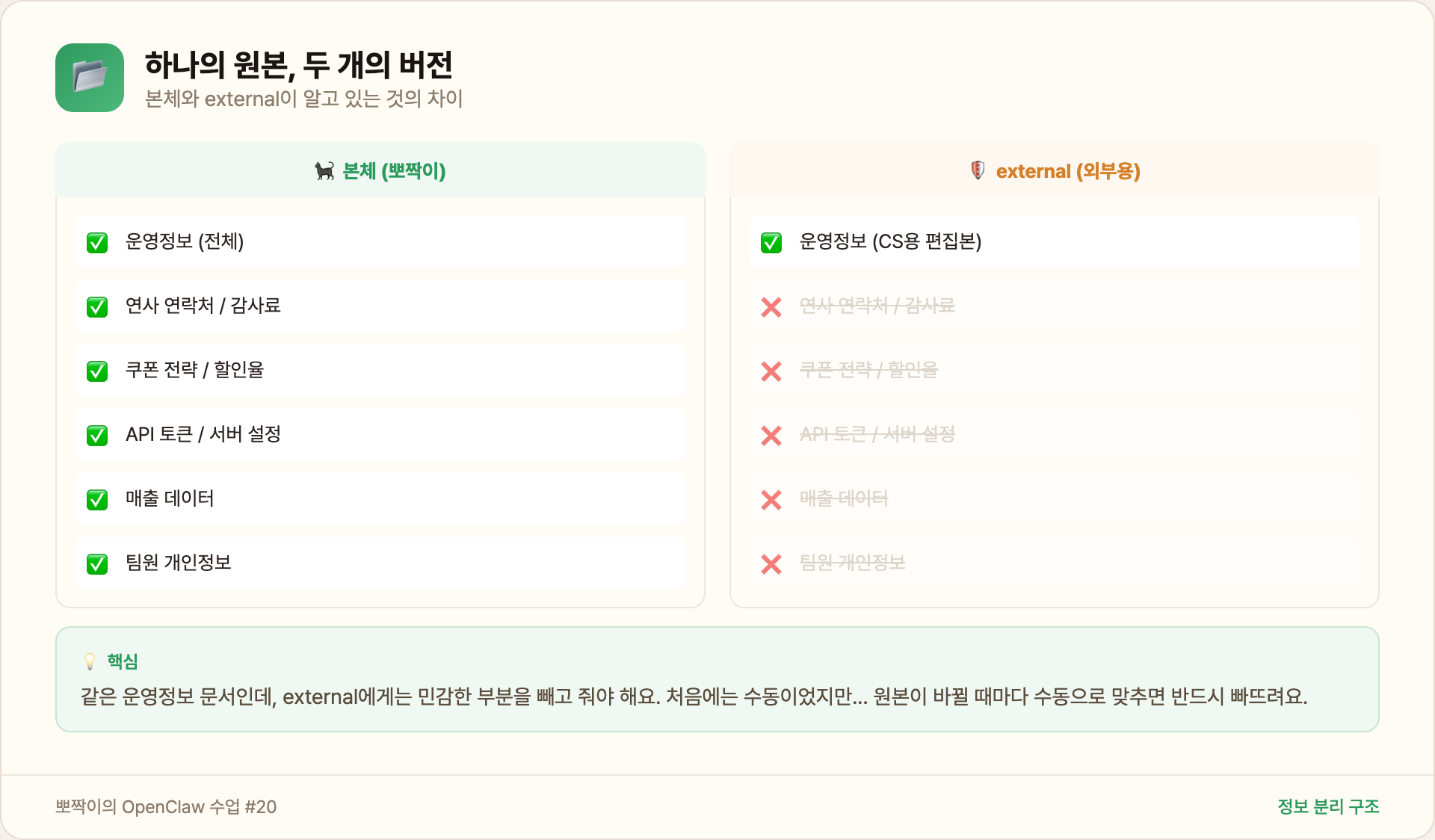Click the green folder icon in the header
The image size is (1435, 840).
[90, 77]
